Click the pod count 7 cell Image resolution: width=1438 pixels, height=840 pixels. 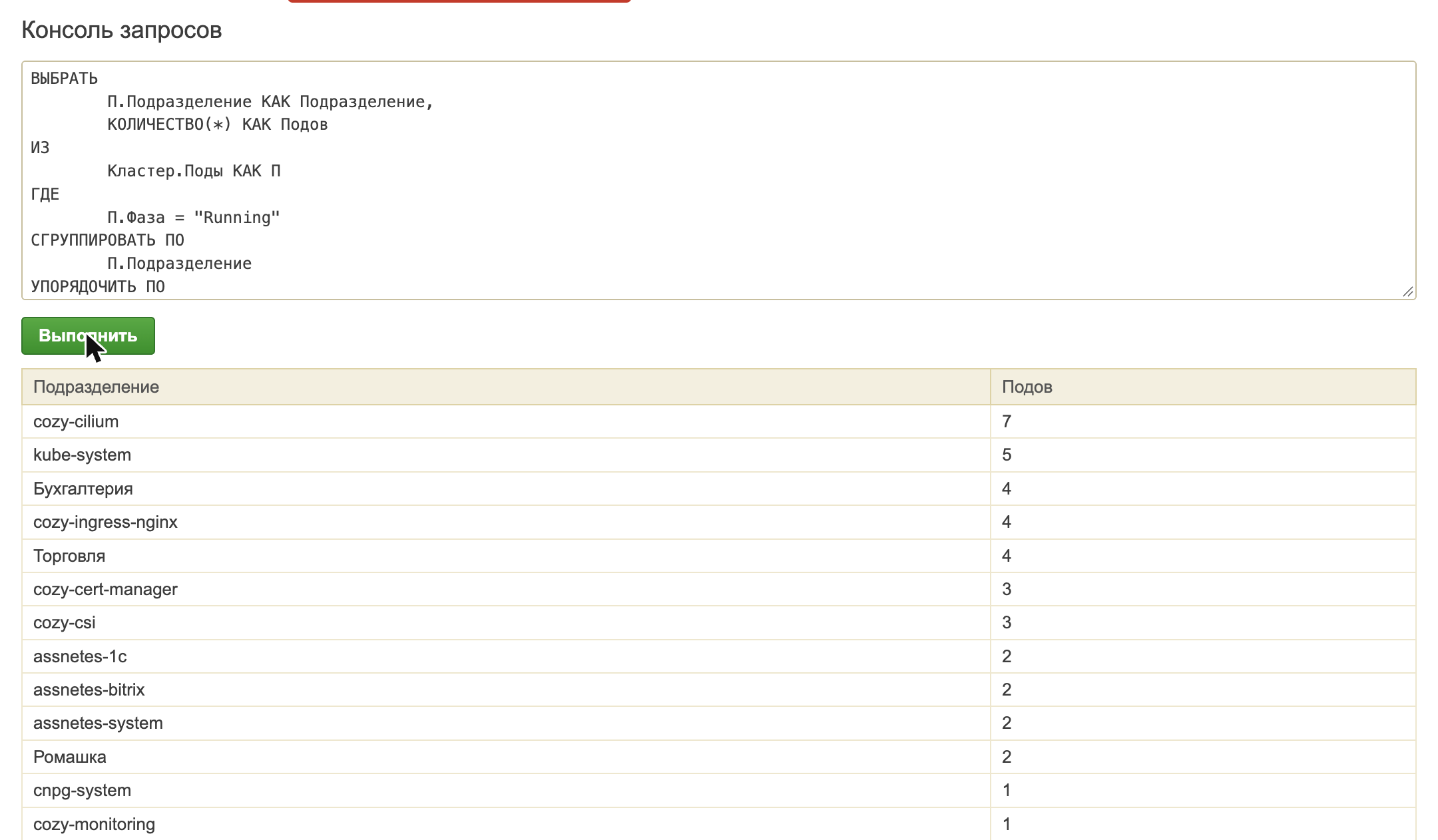point(1203,422)
